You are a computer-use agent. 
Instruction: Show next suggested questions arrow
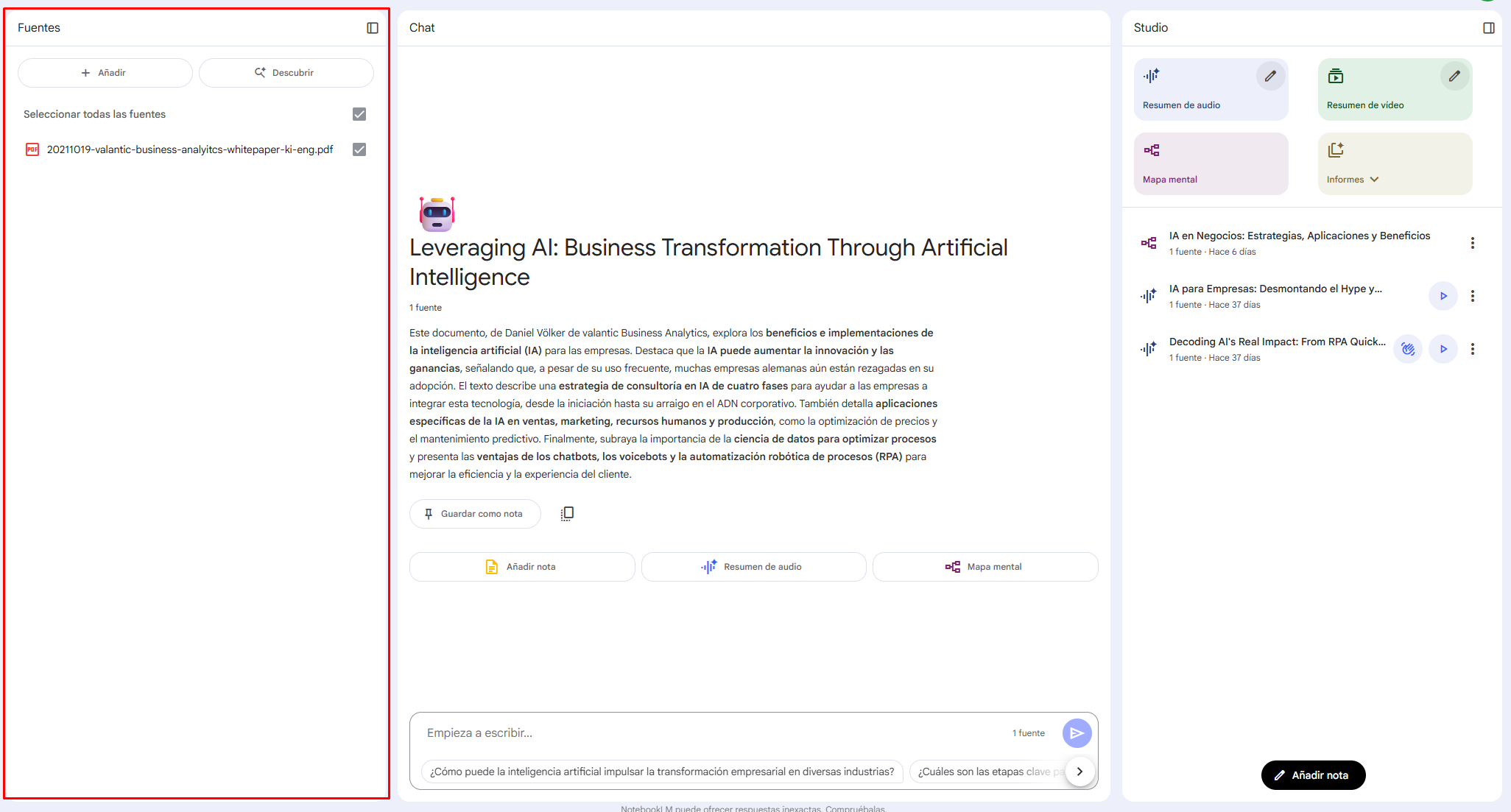click(x=1079, y=772)
